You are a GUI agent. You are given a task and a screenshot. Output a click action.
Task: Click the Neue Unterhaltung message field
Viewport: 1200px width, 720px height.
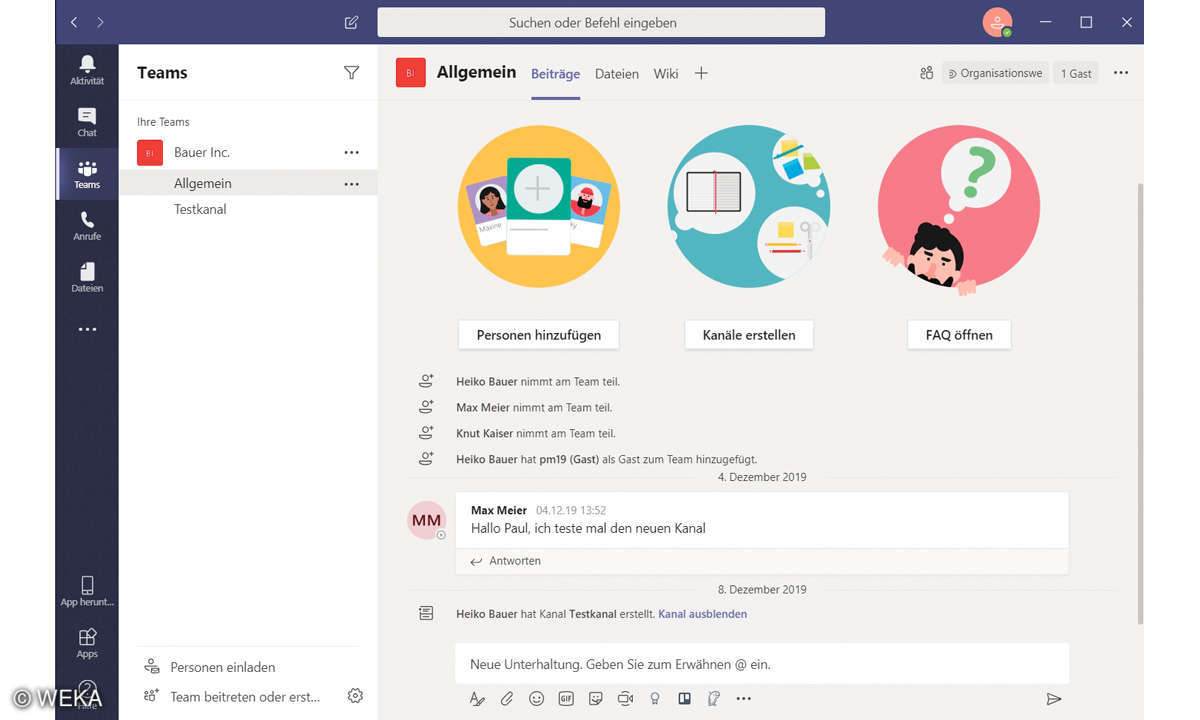point(762,663)
